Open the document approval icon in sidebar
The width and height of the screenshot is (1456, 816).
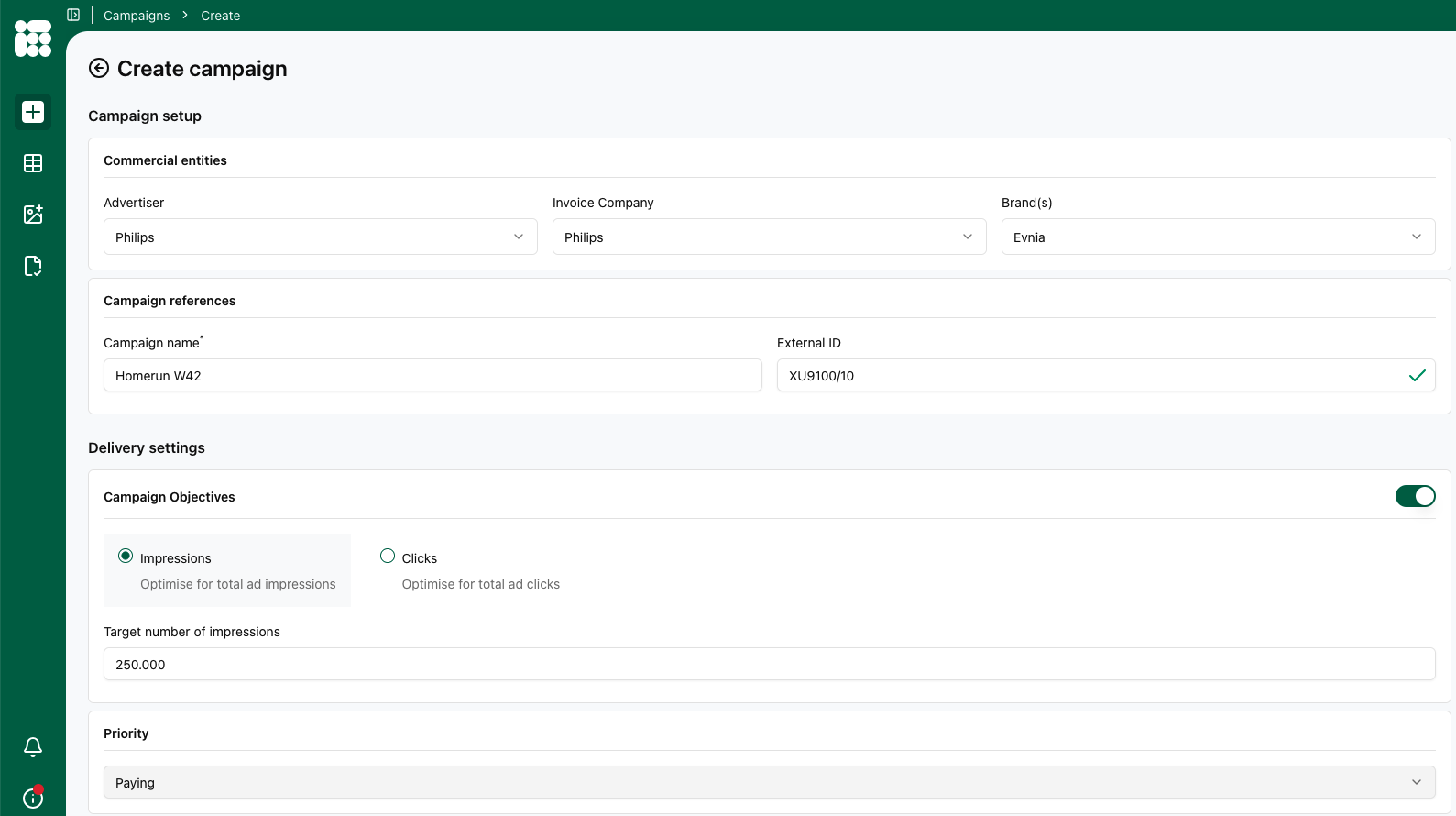point(33,266)
